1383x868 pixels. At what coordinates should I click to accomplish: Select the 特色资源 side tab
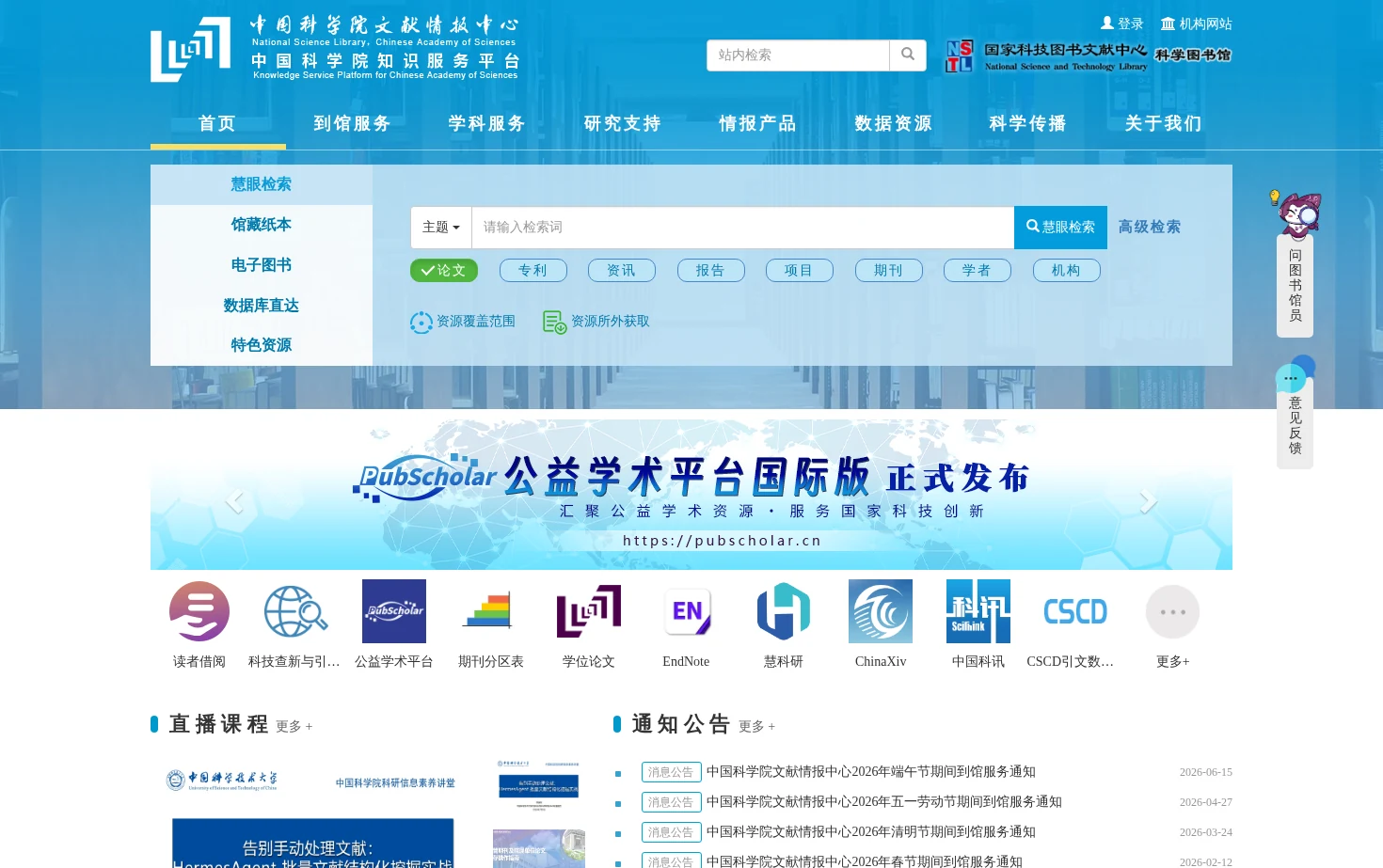click(262, 345)
